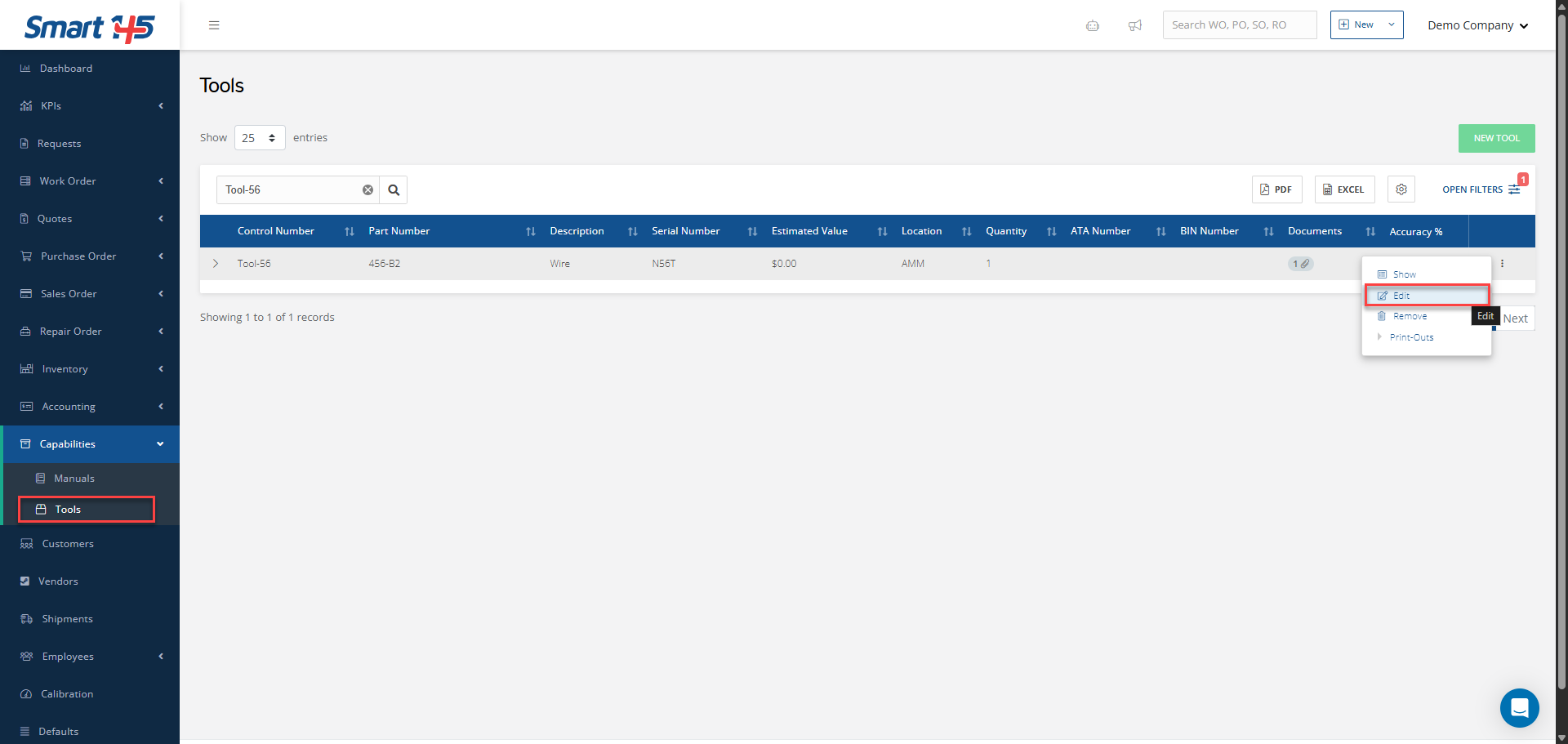Image resolution: width=1568 pixels, height=744 pixels.
Task: Click the Tool-56 row three-dot menu
Action: (x=1502, y=264)
